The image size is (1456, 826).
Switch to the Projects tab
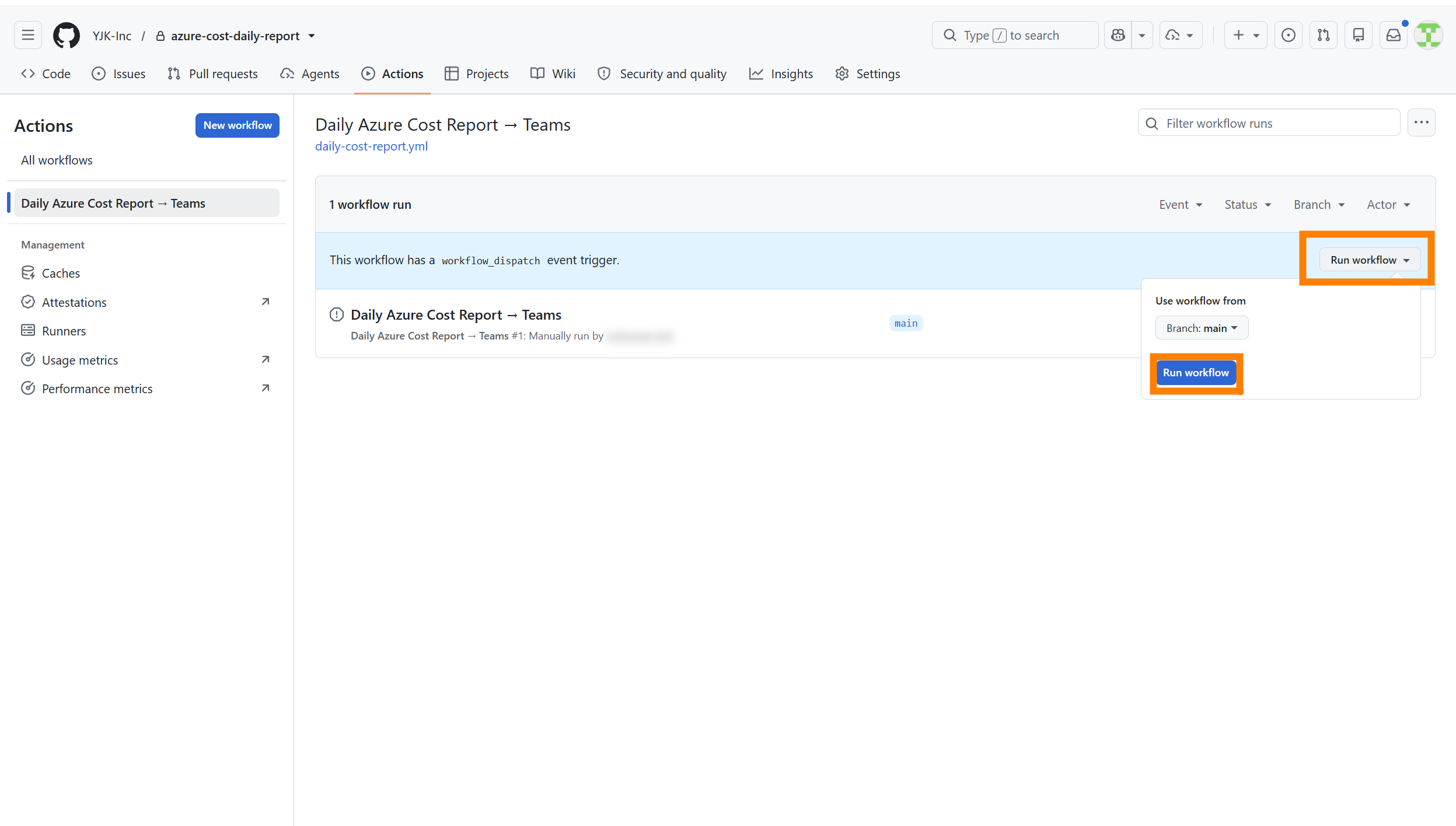click(476, 74)
